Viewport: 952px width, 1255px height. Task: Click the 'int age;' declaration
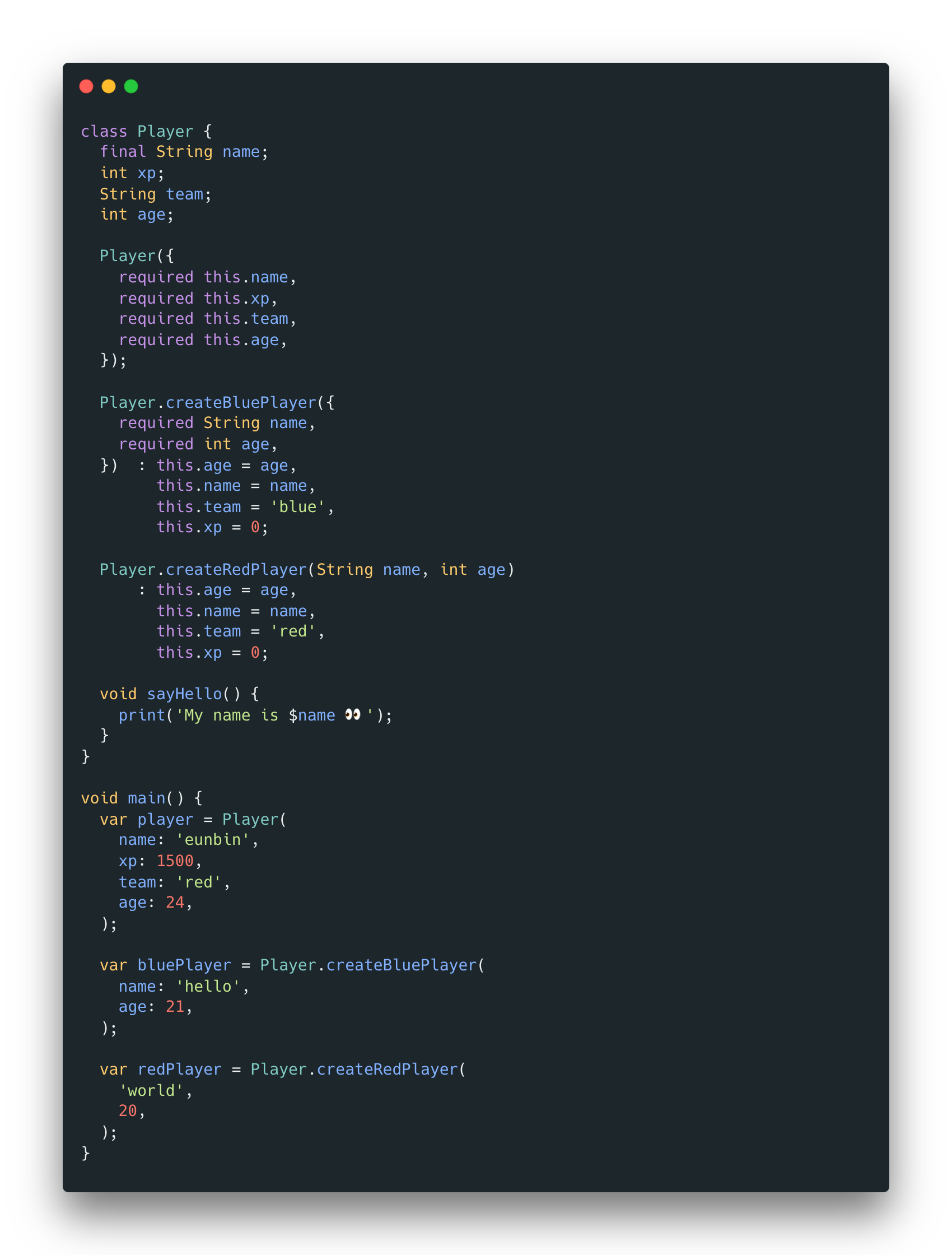[x=137, y=215]
